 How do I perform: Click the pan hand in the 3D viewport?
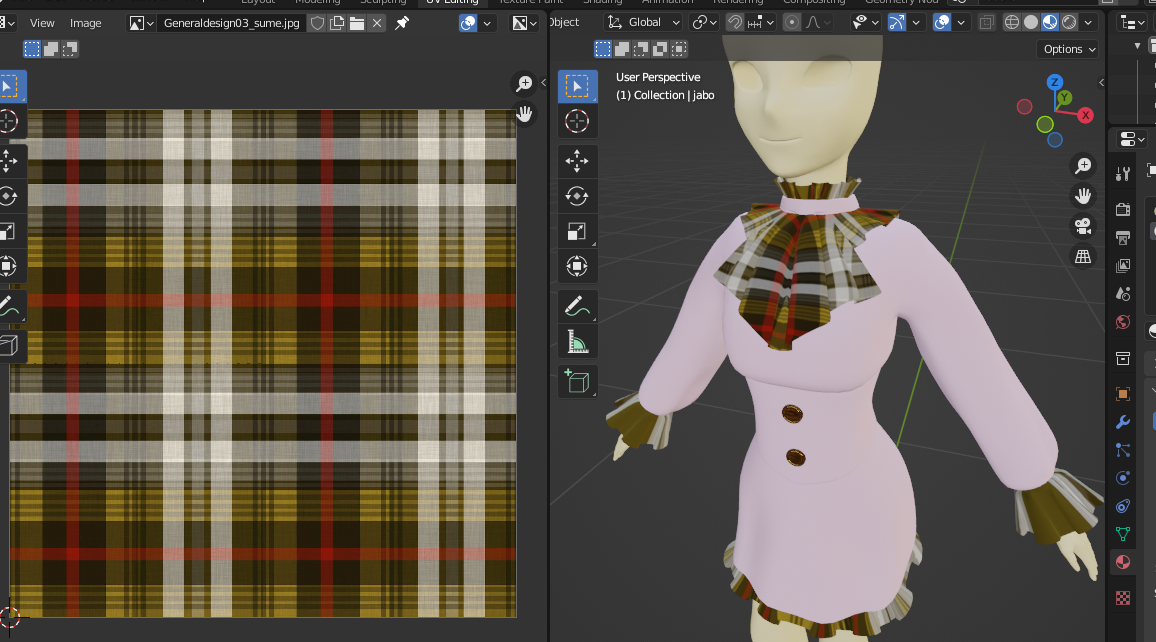(1083, 196)
